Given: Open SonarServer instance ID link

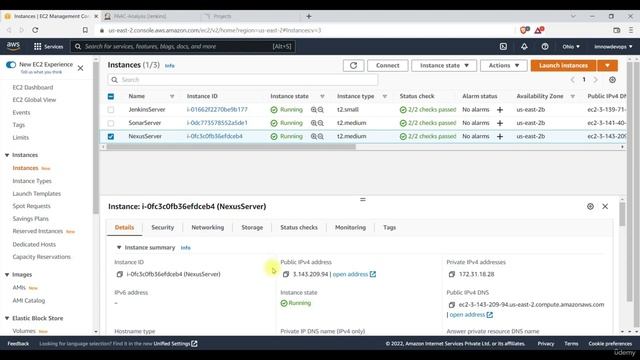Looking at the screenshot, I should coord(217,123).
